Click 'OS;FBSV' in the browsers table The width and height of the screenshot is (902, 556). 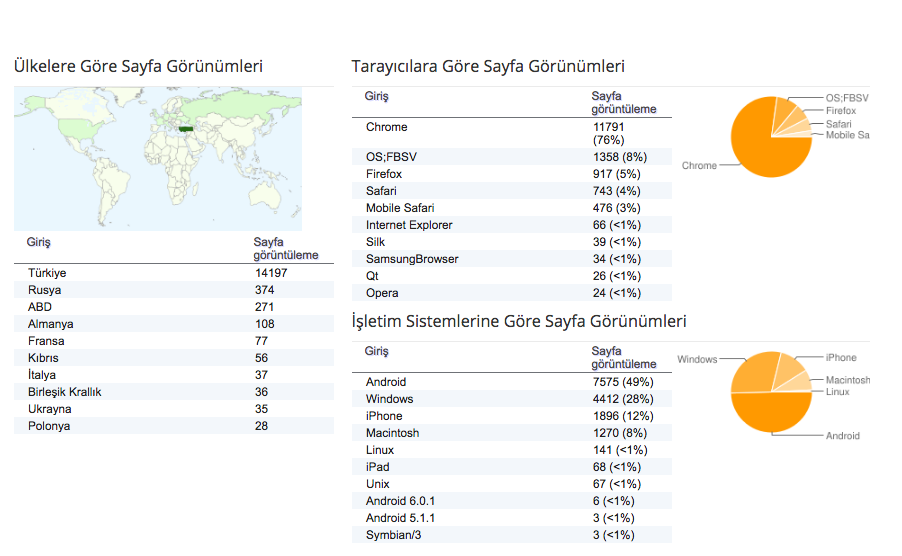[x=391, y=157]
